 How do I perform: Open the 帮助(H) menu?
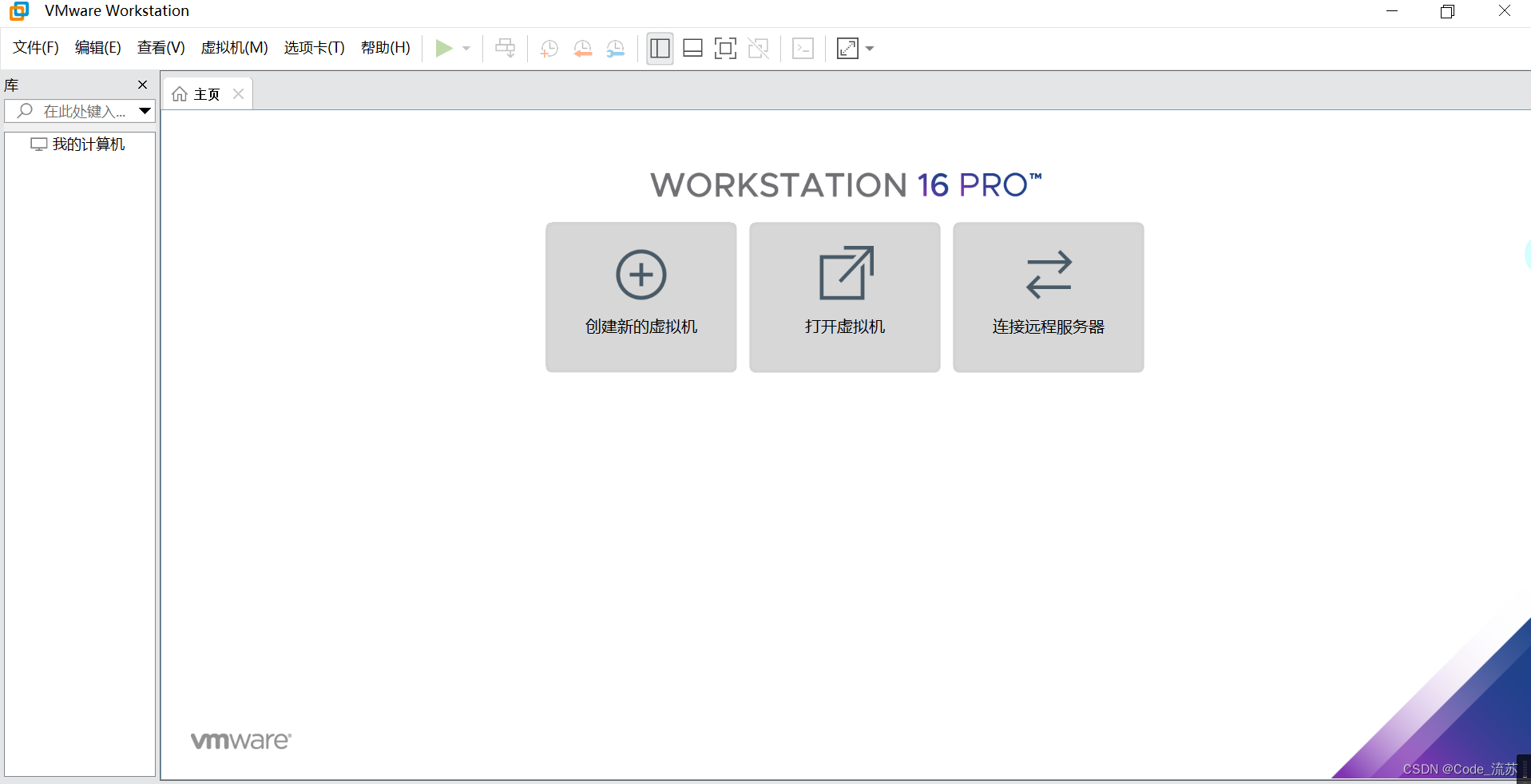[x=385, y=48]
